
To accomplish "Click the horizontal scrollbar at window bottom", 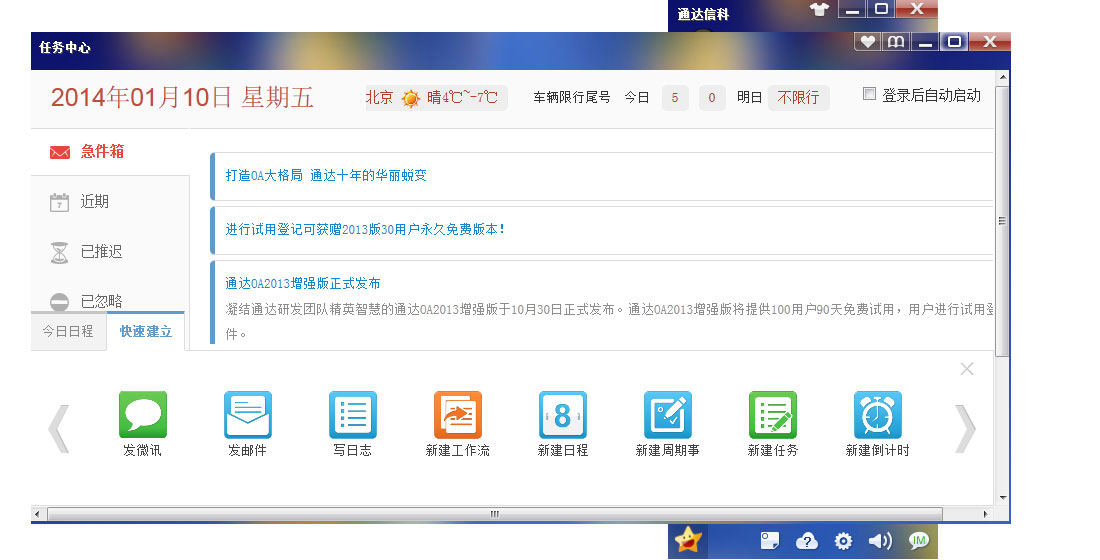I will (x=493, y=514).
